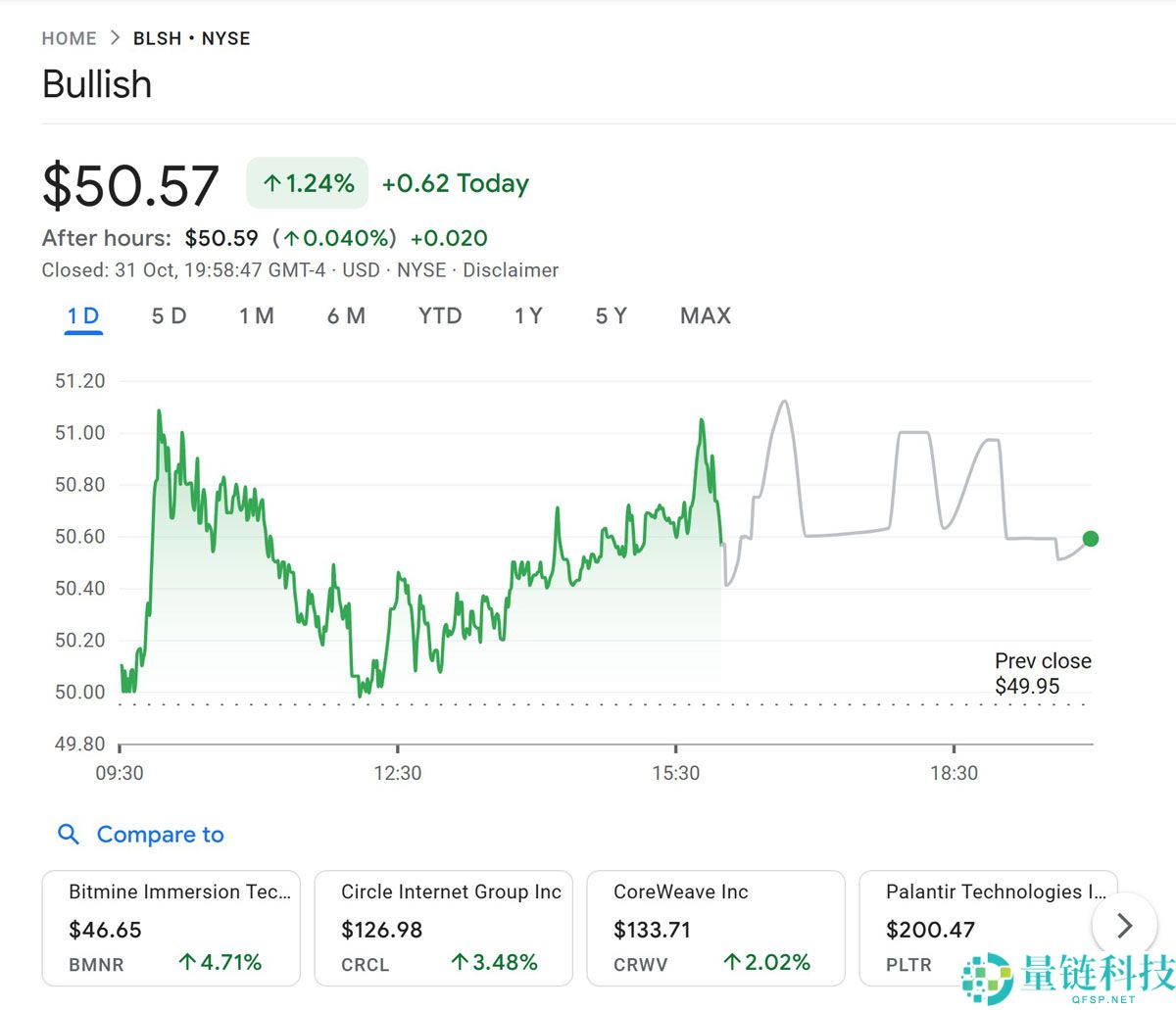Select the Circle Internet Group CRCL card
The height and width of the screenshot is (1010, 1176).
tap(443, 928)
